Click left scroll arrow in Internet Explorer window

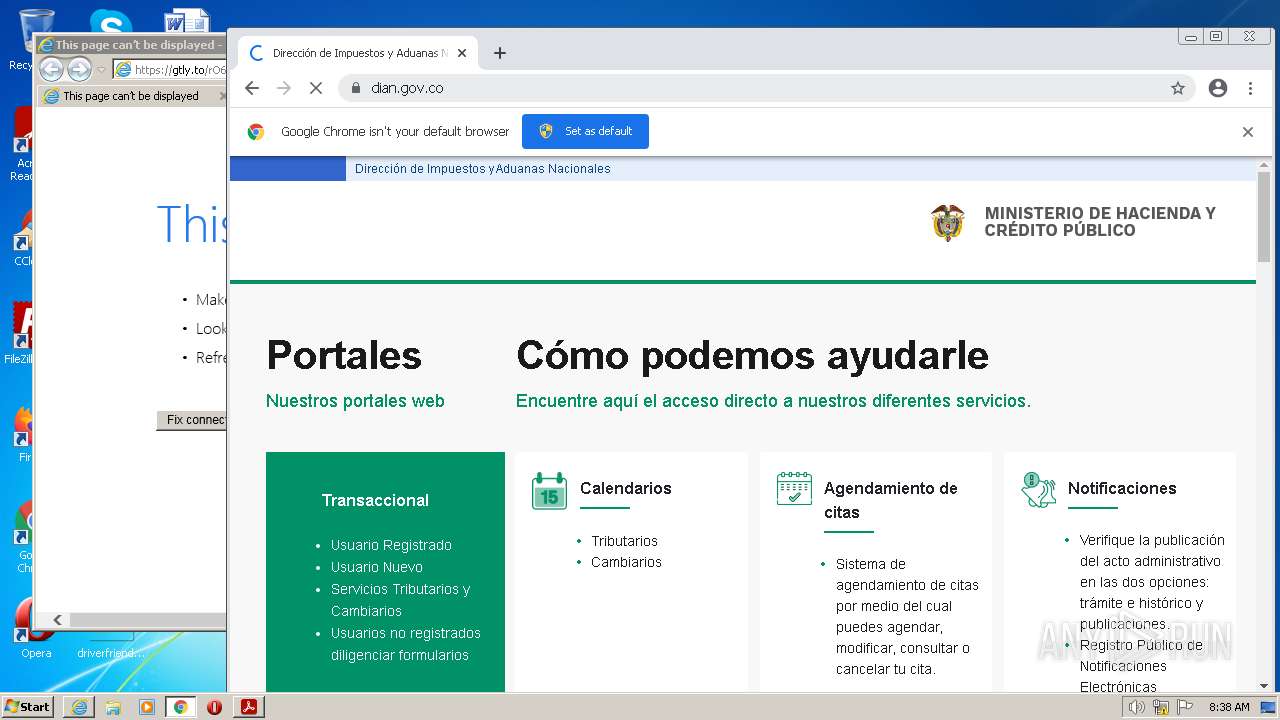pyautogui.click(x=57, y=620)
